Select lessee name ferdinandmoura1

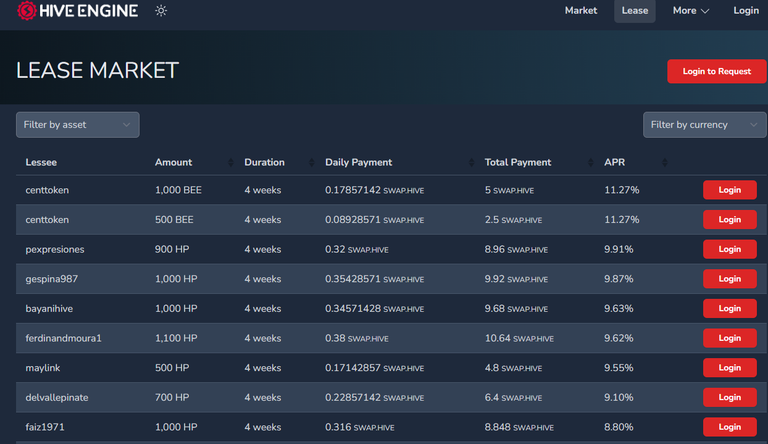[63, 338]
